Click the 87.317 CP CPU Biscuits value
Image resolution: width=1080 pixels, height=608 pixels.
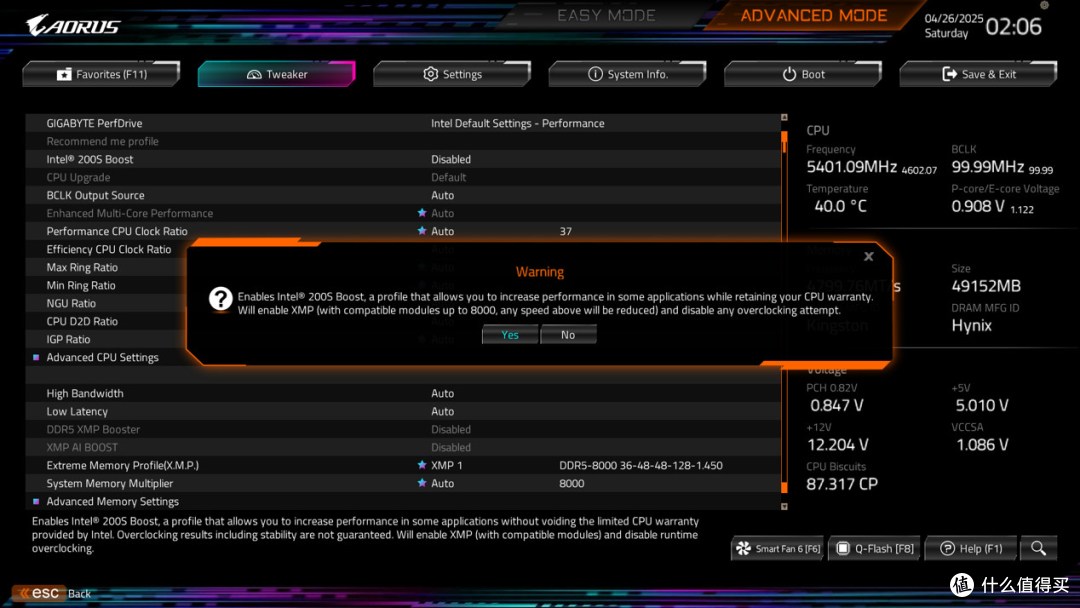coord(842,484)
